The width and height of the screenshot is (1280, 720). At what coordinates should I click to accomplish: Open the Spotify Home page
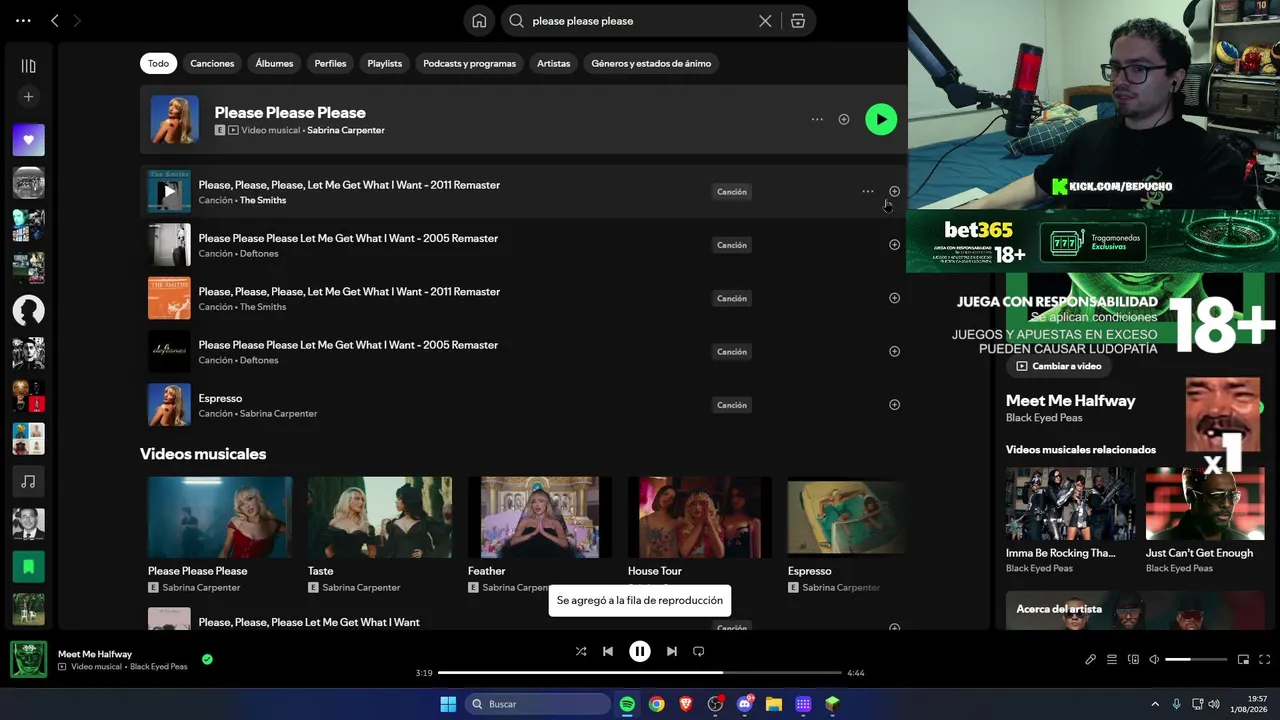[479, 21]
